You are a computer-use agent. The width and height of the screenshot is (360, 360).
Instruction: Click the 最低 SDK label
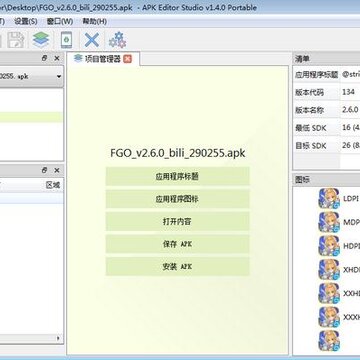pyautogui.click(x=311, y=128)
